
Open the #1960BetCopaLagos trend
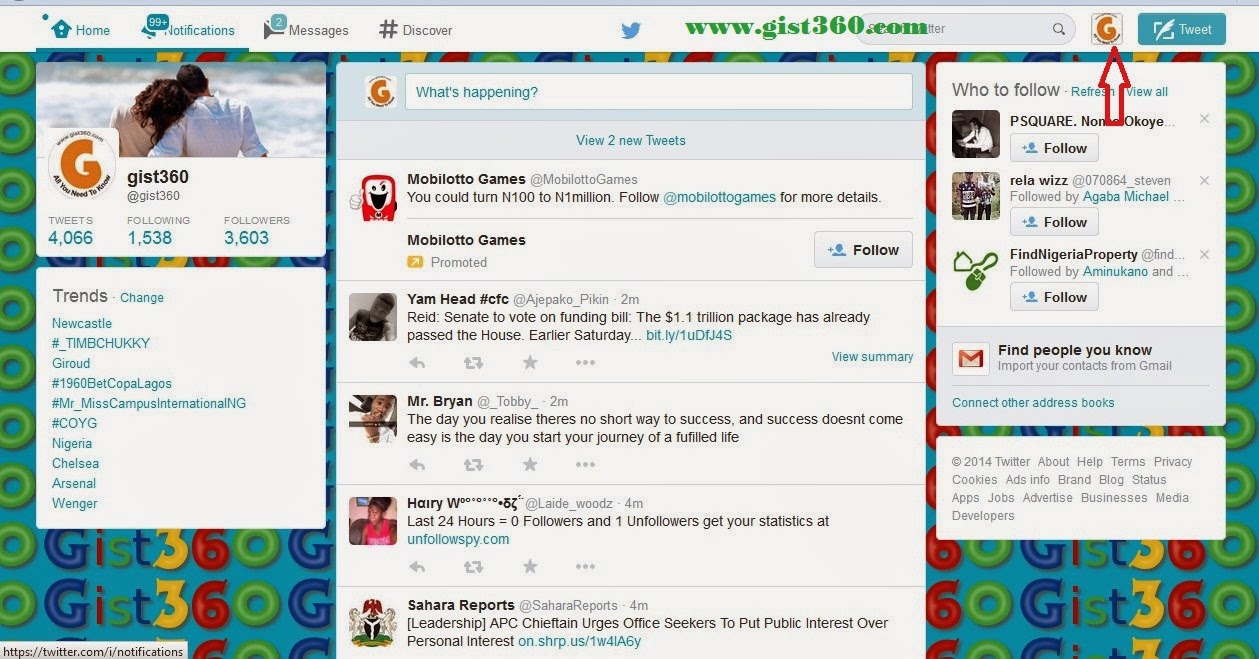click(x=112, y=383)
